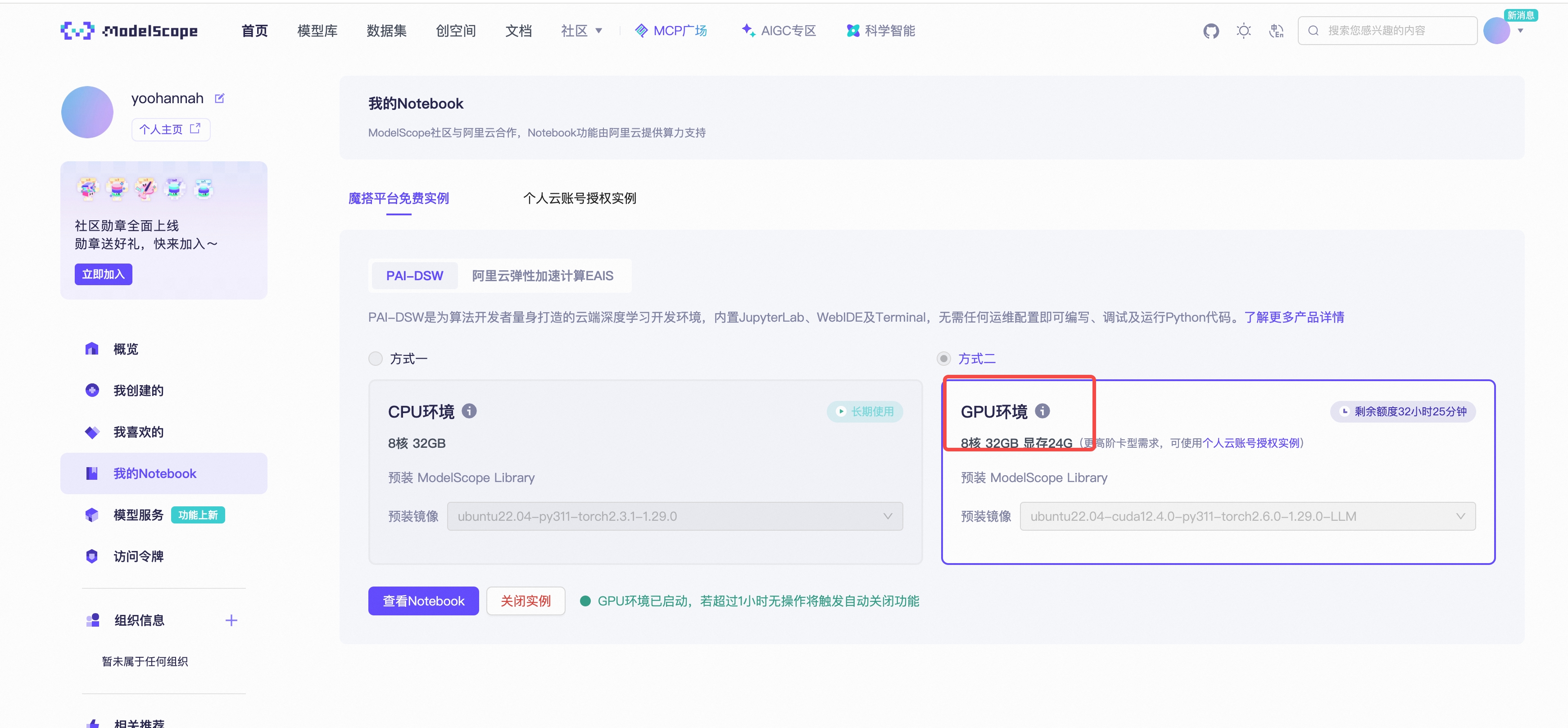The image size is (1568, 728).
Task: Select the 方式二 radio button
Action: pos(943,359)
